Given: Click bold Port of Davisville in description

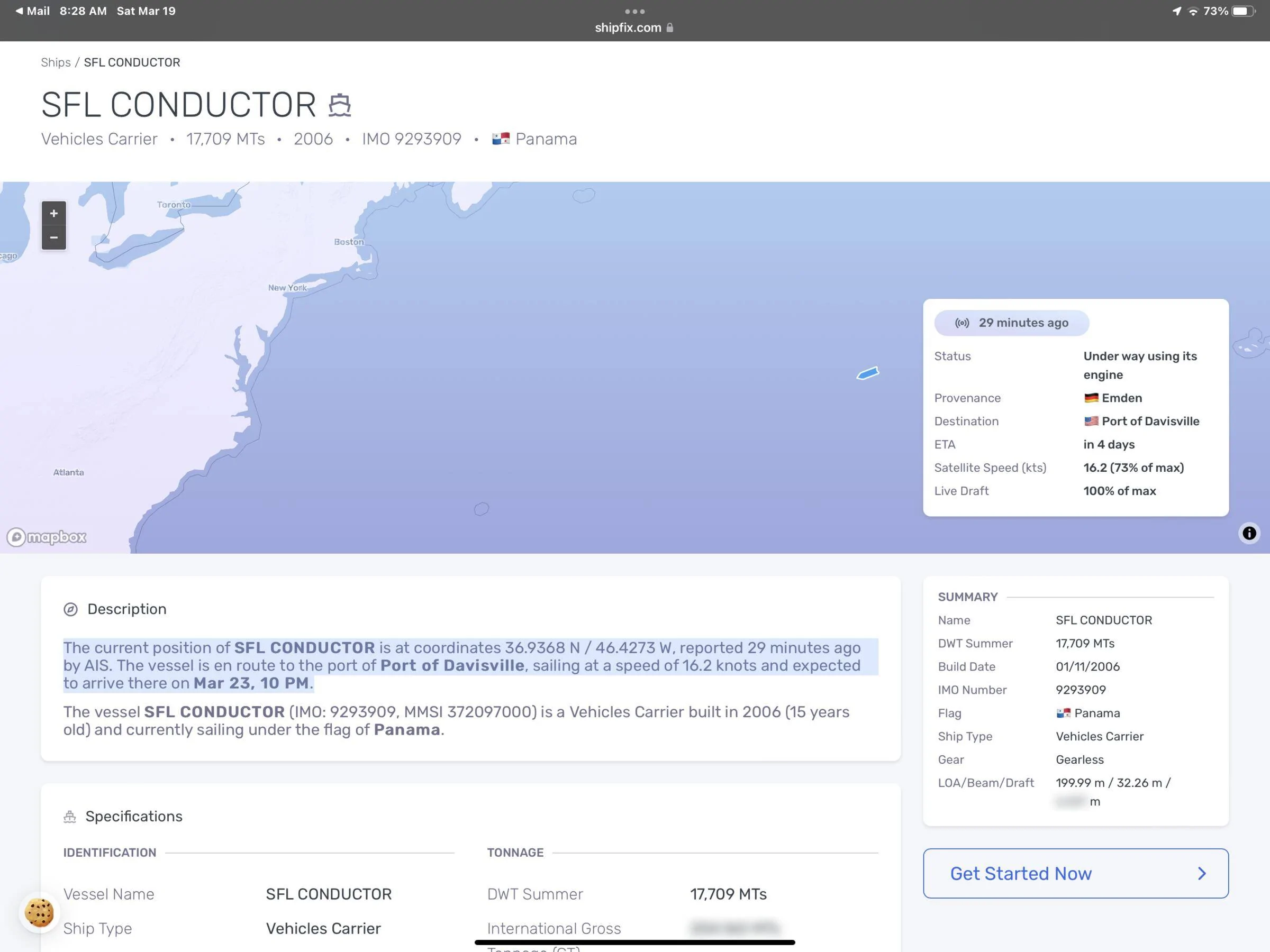Looking at the screenshot, I should click(452, 666).
